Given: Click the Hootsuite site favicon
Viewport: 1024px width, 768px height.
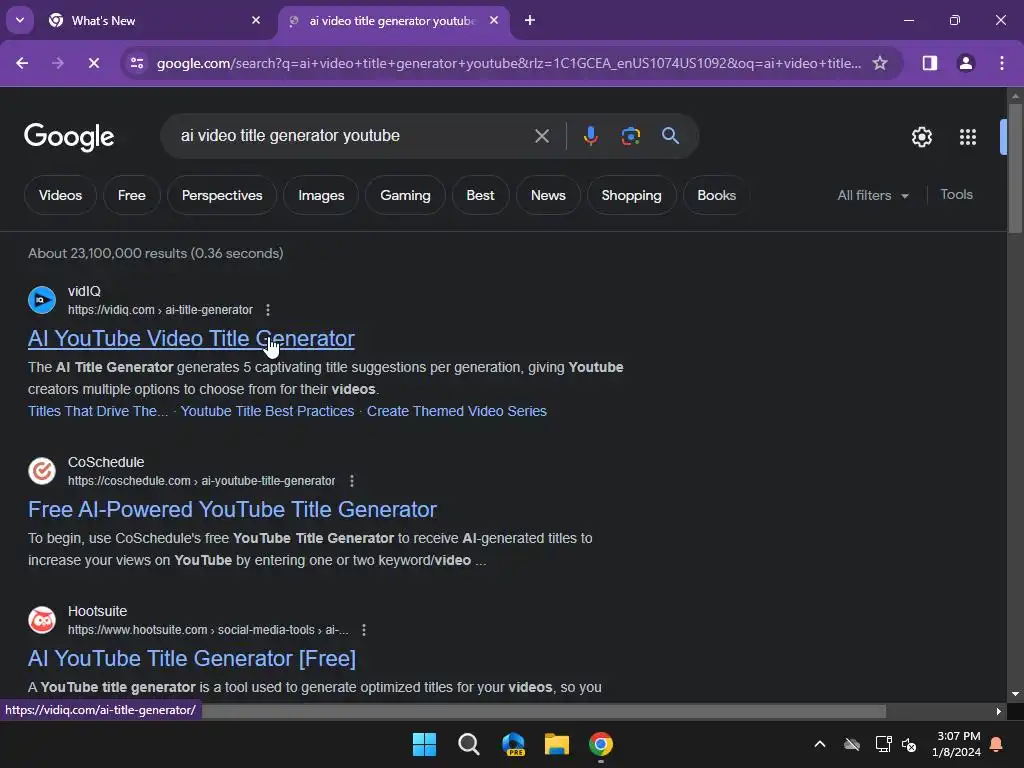Looking at the screenshot, I should (x=42, y=620).
